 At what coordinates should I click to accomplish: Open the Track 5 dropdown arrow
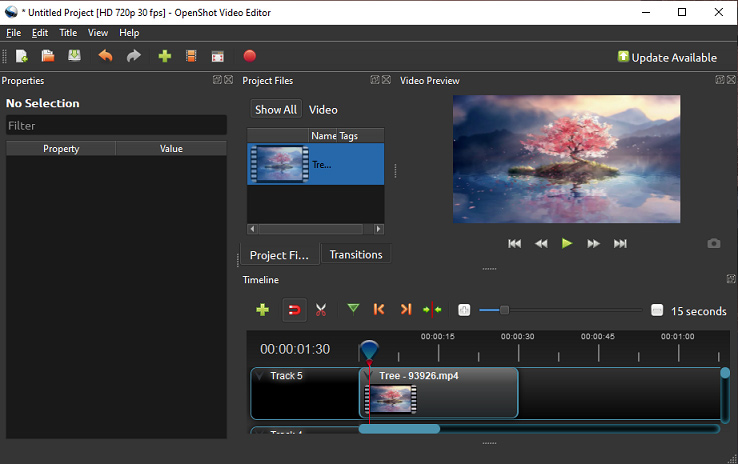[259, 376]
